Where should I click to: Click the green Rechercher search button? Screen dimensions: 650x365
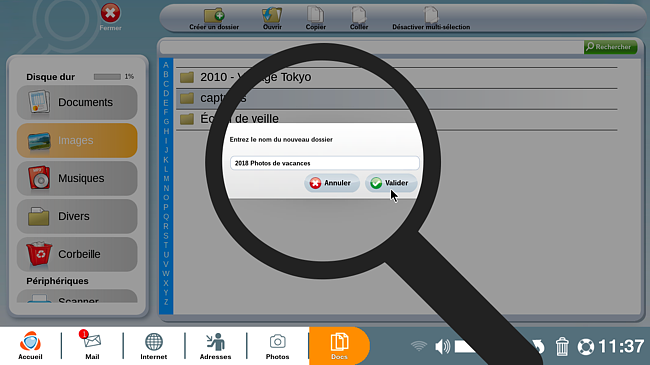610,47
